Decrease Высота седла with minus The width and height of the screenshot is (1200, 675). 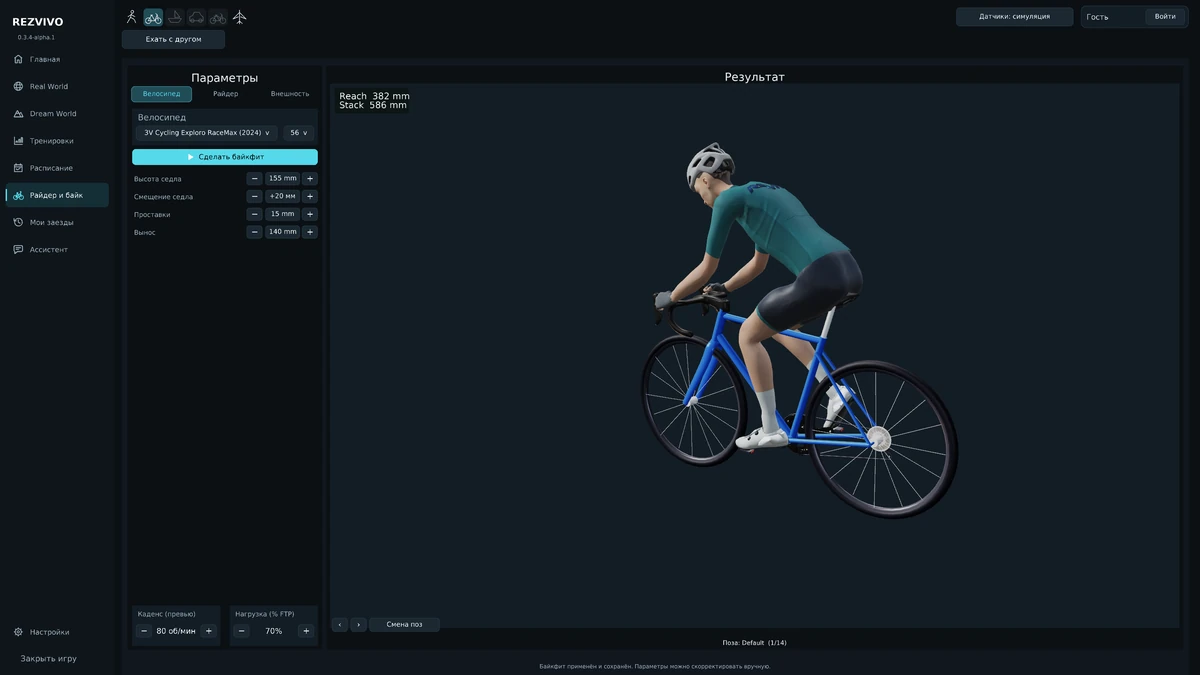(255, 179)
